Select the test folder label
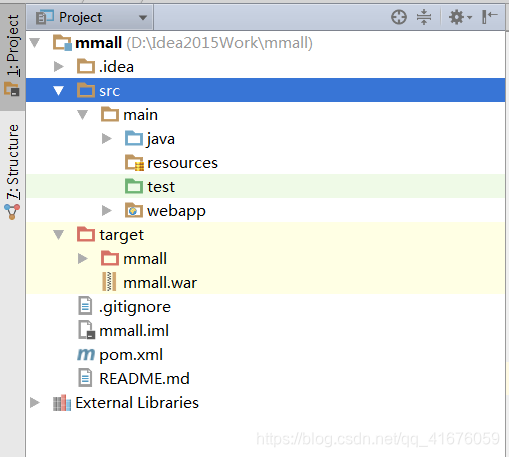The width and height of the screenshot is (509, 457). tap(161, 187)
